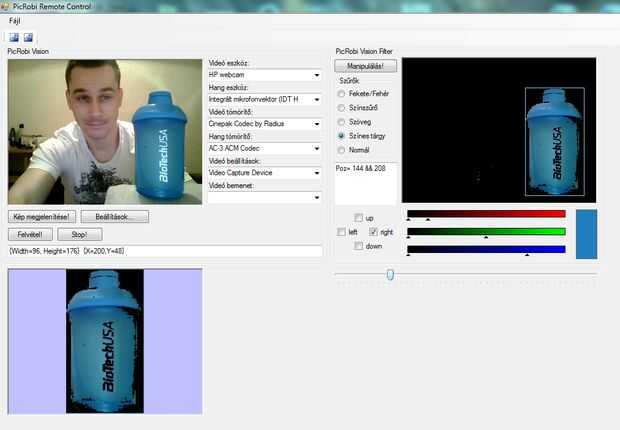Click the Stop! button
The image size is (620, 430).
pos(79,235)
